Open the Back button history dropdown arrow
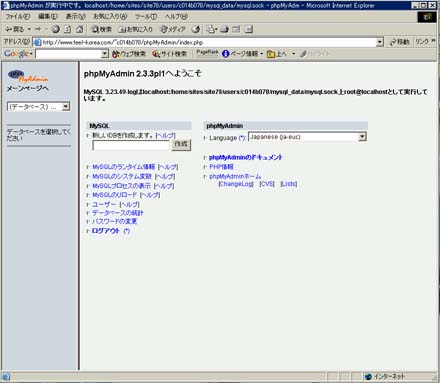 click(x=29, y=29)
